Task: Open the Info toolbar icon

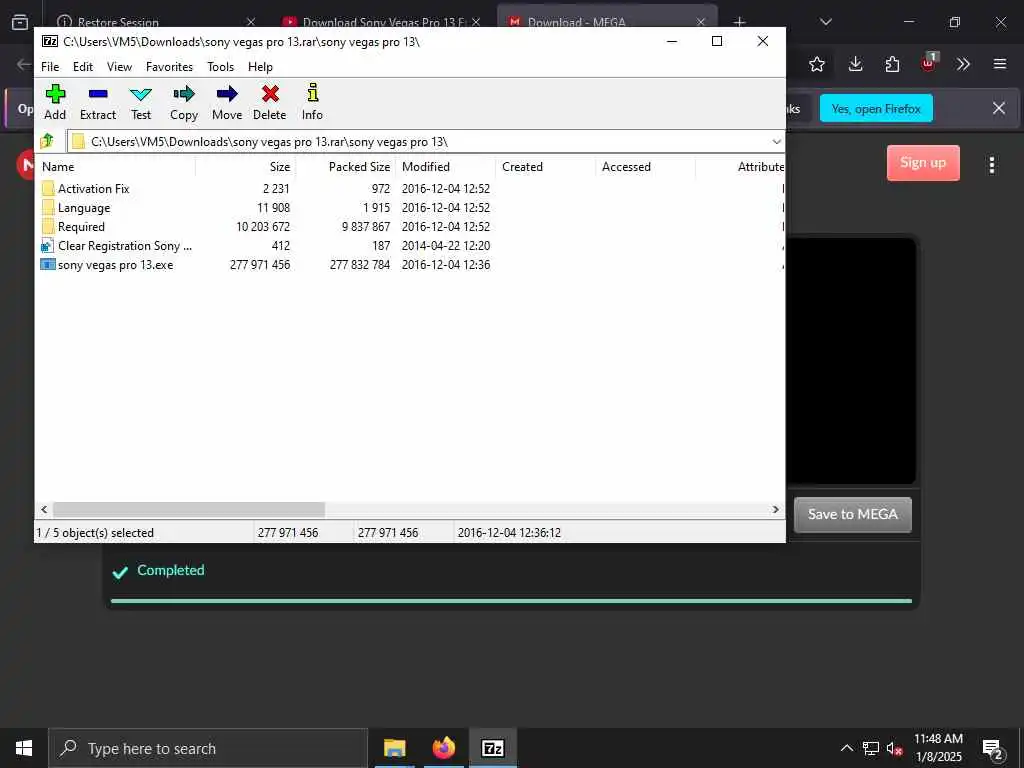Action: [x=312, y=93]
